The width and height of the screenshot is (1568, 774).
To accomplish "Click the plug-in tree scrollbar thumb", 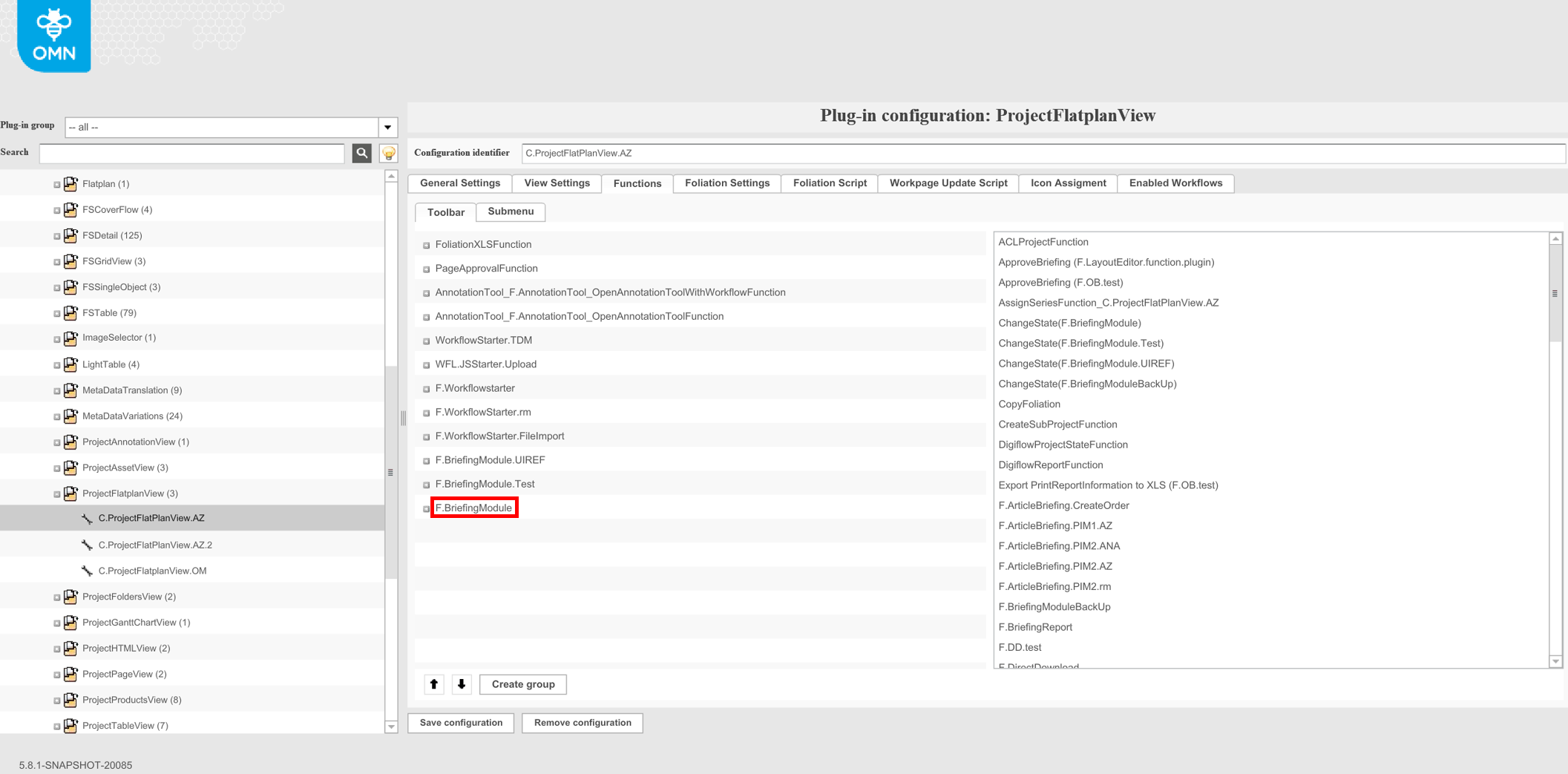I will [x=391, y=471].
